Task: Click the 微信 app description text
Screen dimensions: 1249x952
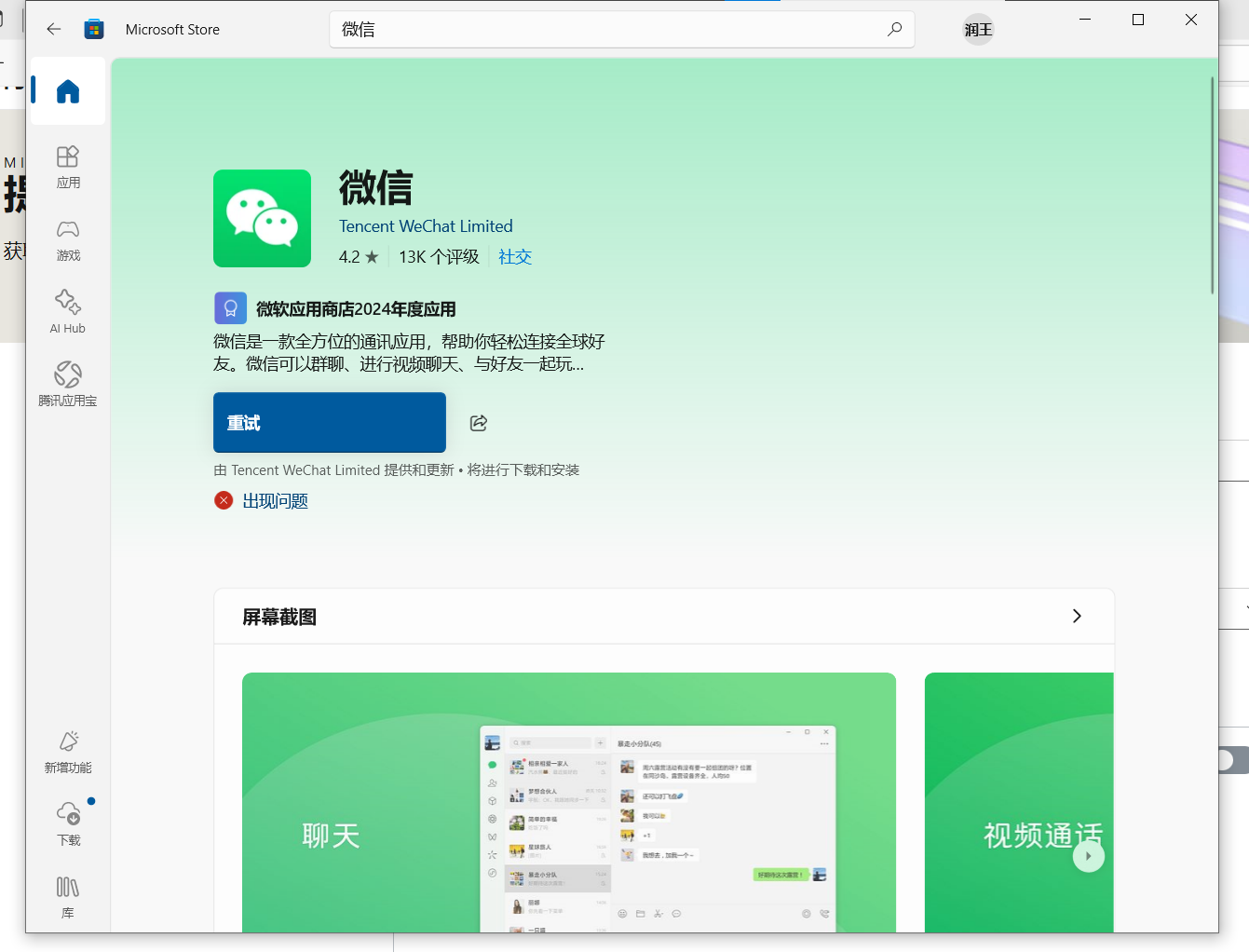Action: pos(409,353)
